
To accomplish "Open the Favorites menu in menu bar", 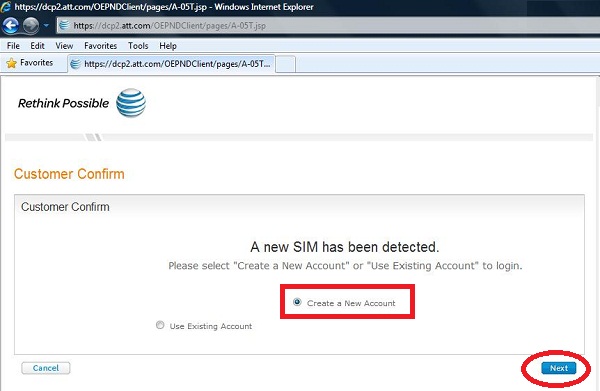I will (100, 46).
